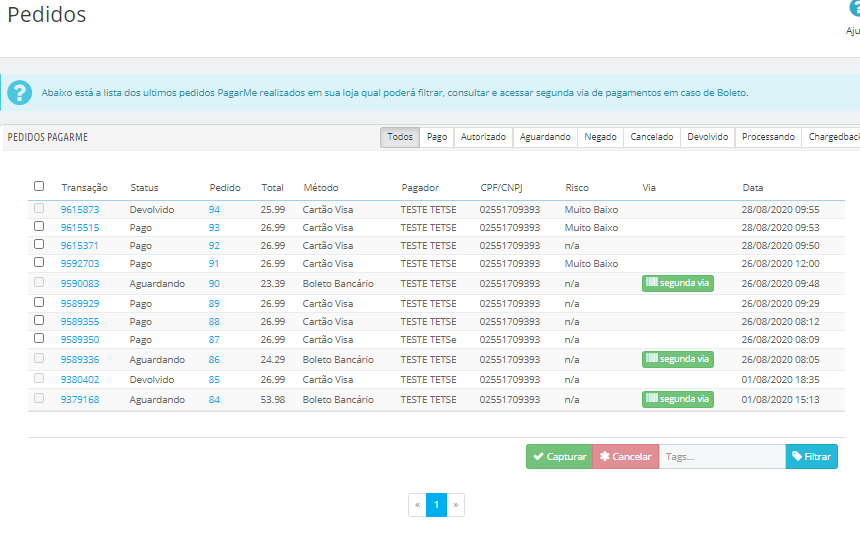Open order 84 link
Image resolution: width=860 pixels, height=536 pixels.
[x=214, y=399]
